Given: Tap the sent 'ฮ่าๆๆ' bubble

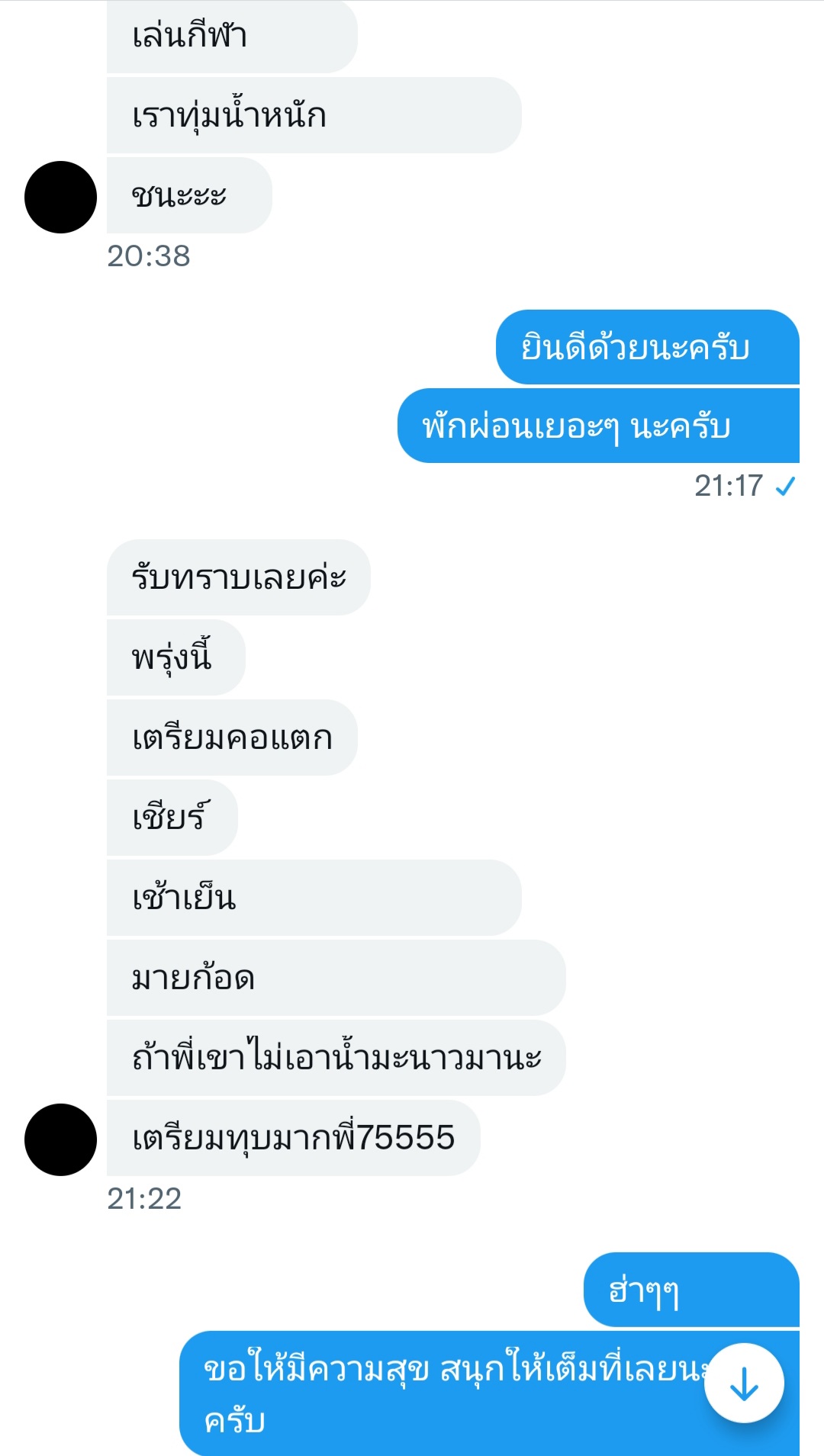Looking at the screenshot, I should [691, 1290].
